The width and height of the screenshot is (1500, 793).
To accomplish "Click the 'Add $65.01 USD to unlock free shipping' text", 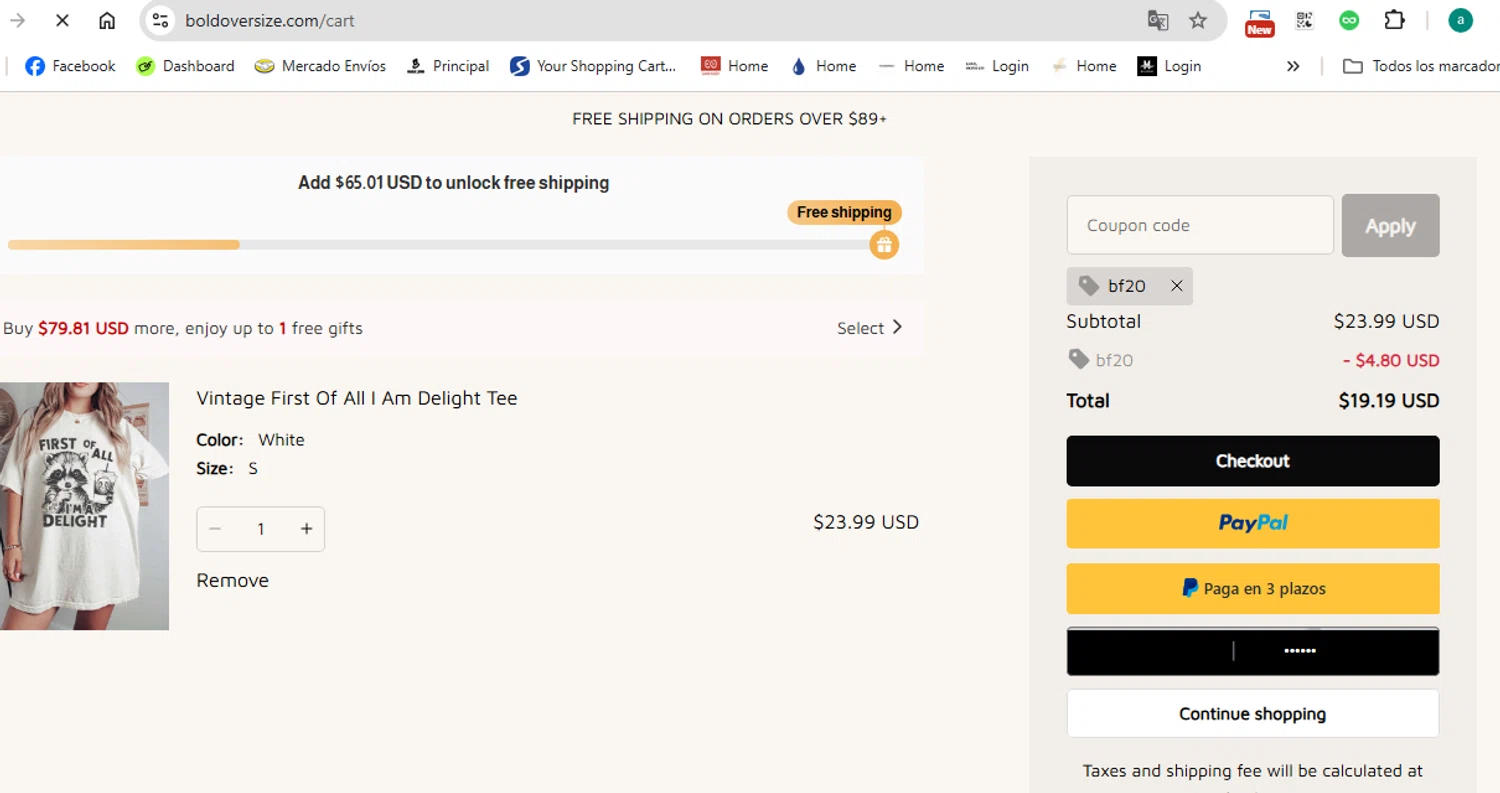I will pyautogui.click(x=454, y=183).
